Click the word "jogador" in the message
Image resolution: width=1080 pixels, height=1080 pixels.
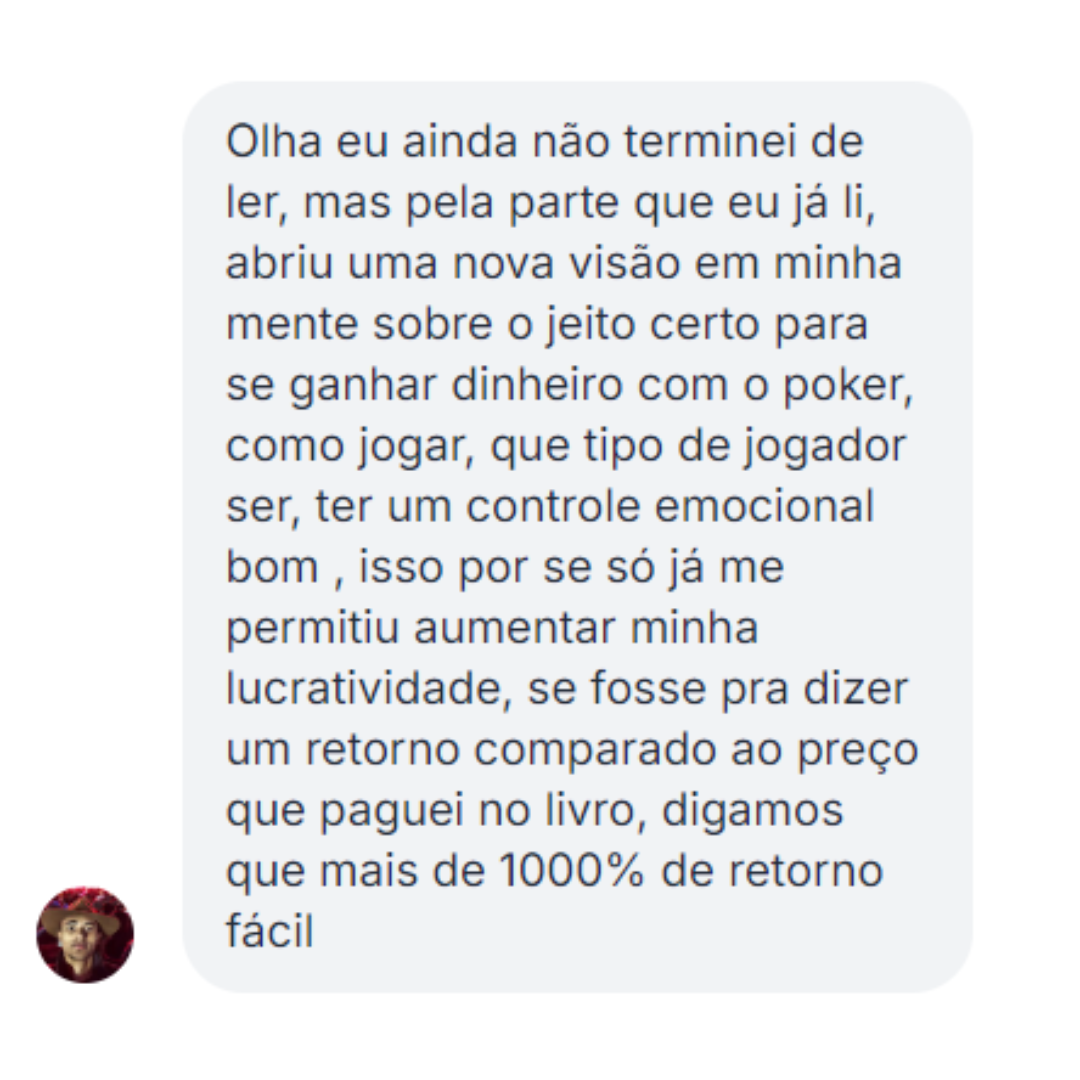[x=824, y=448]
